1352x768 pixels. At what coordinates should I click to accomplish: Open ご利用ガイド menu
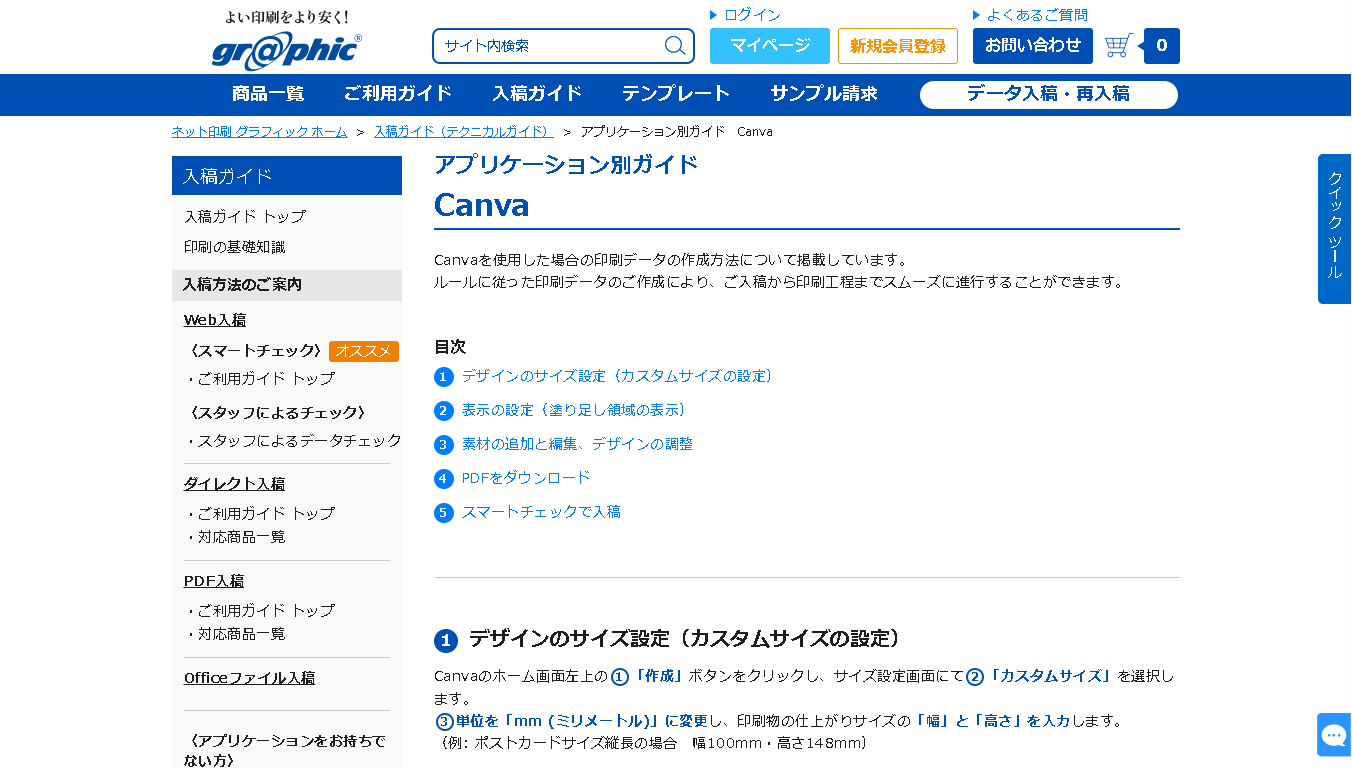point(398,94)
